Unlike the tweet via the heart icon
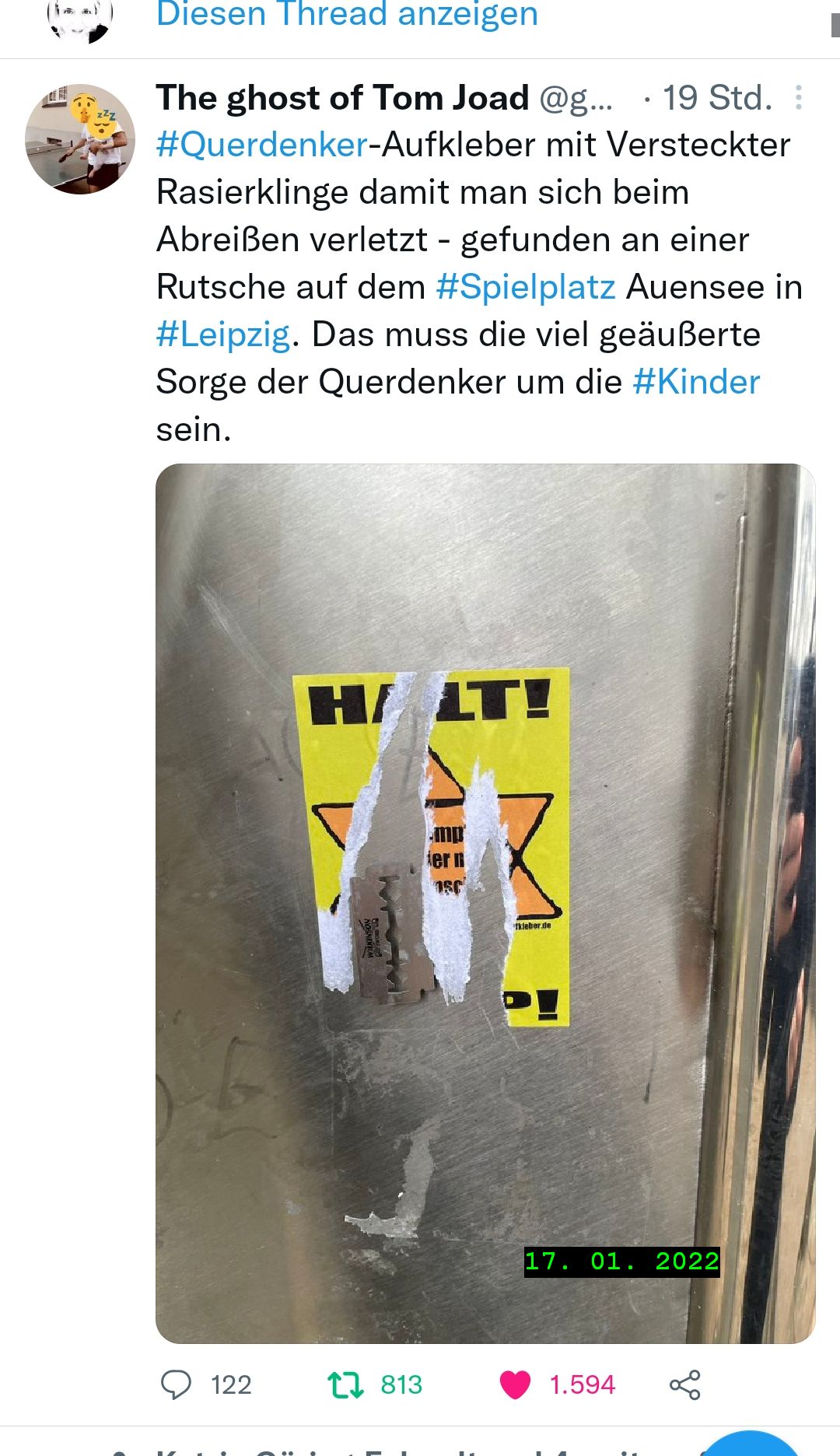The height and width of the screenshot is (1456, 840). click(515, 1384)
